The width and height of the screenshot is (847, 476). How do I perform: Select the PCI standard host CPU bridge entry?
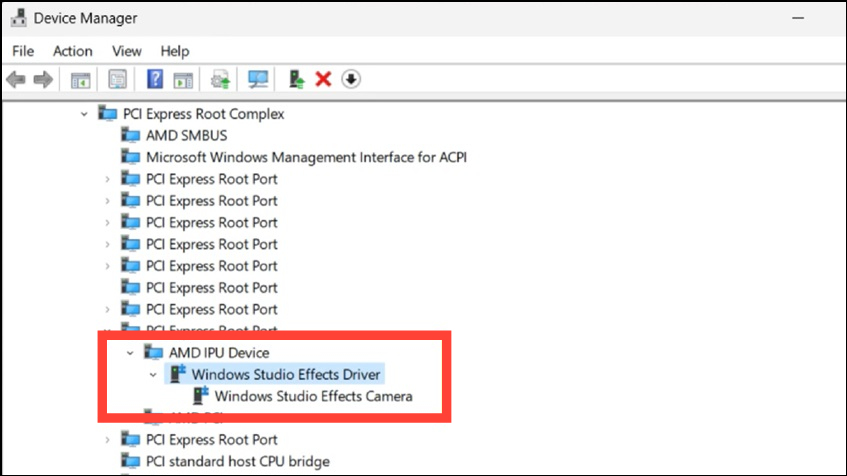(x=238, y=461)
